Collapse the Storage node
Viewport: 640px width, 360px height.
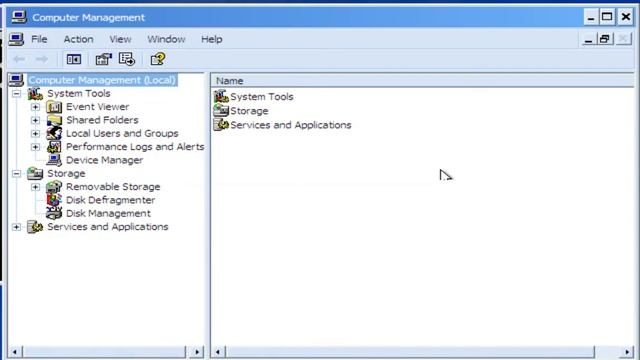tap(16, 174)
